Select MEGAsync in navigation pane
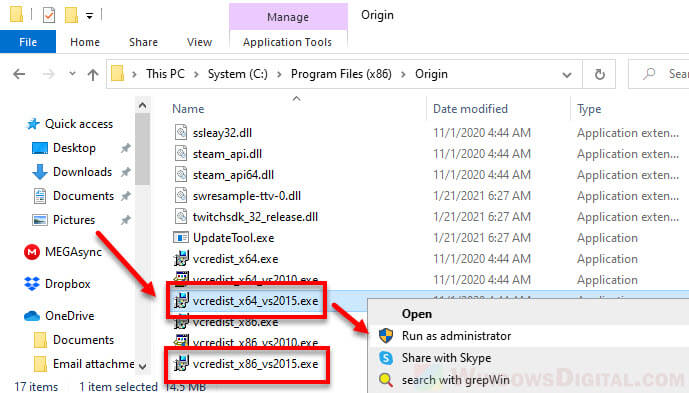Screen dimensions: 689x393 pyautogui.click(x=73, y=252)
